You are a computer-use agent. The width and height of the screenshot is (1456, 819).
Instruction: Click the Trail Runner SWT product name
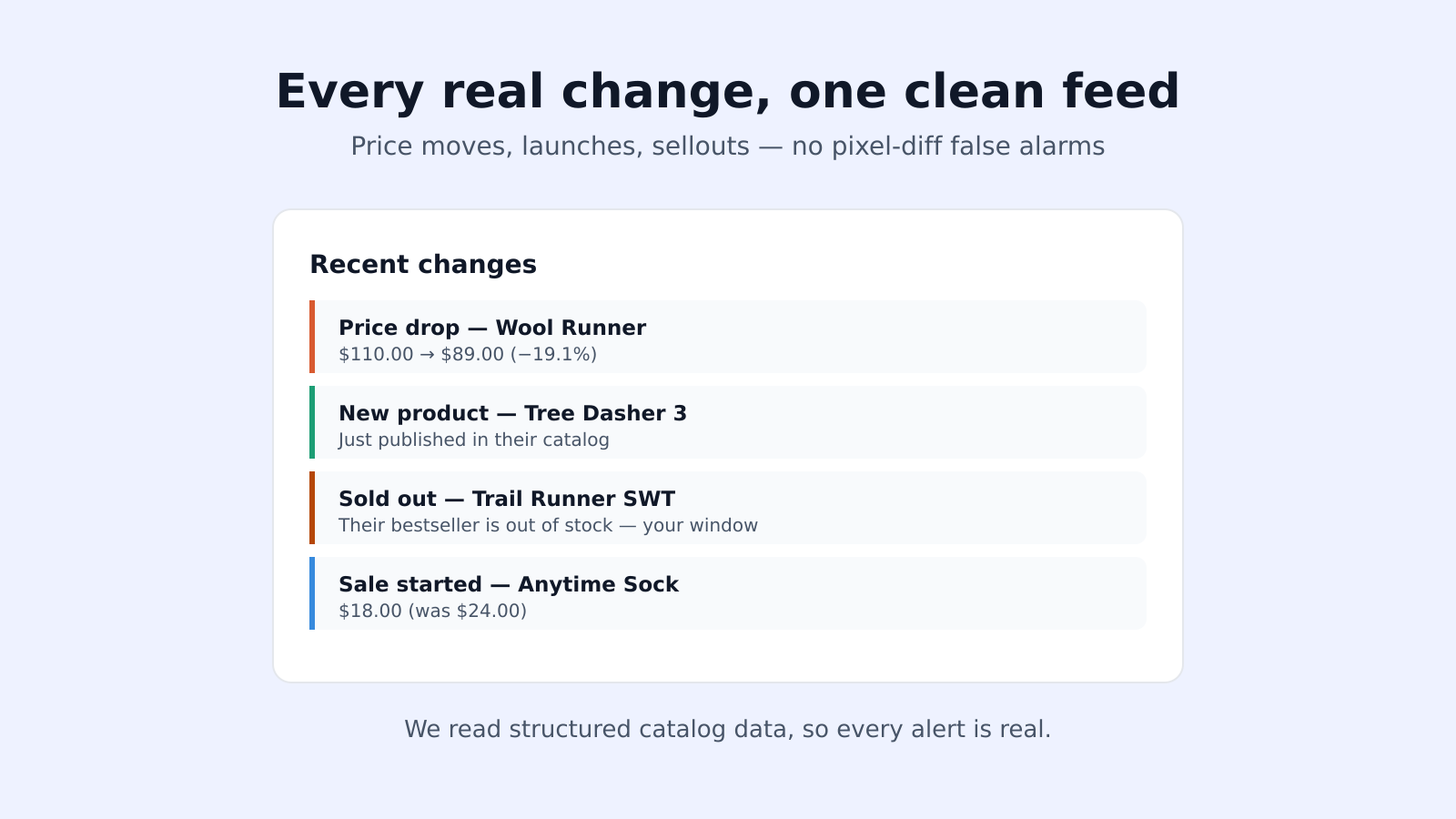click(573, 499)
